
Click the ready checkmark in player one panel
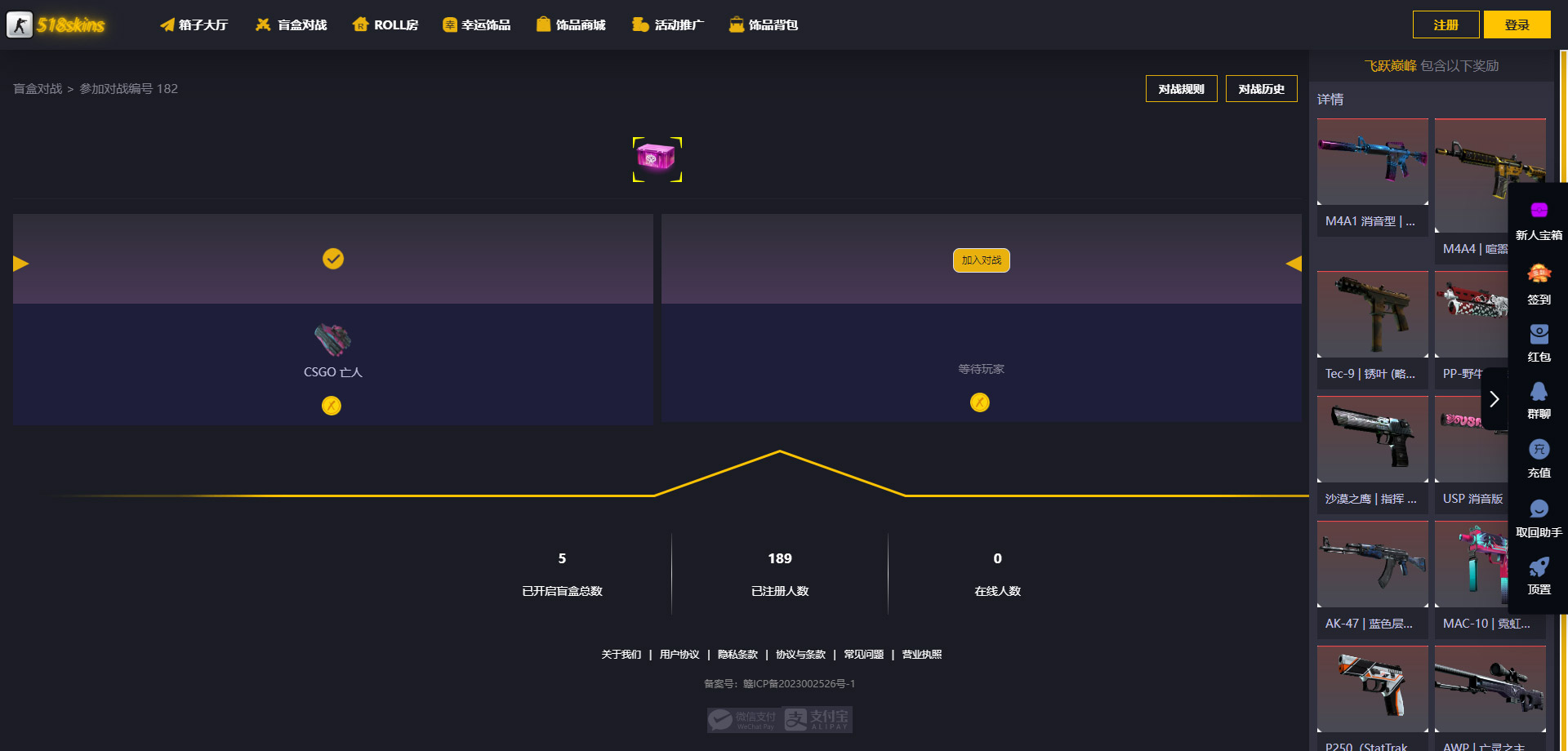[333, 259]
